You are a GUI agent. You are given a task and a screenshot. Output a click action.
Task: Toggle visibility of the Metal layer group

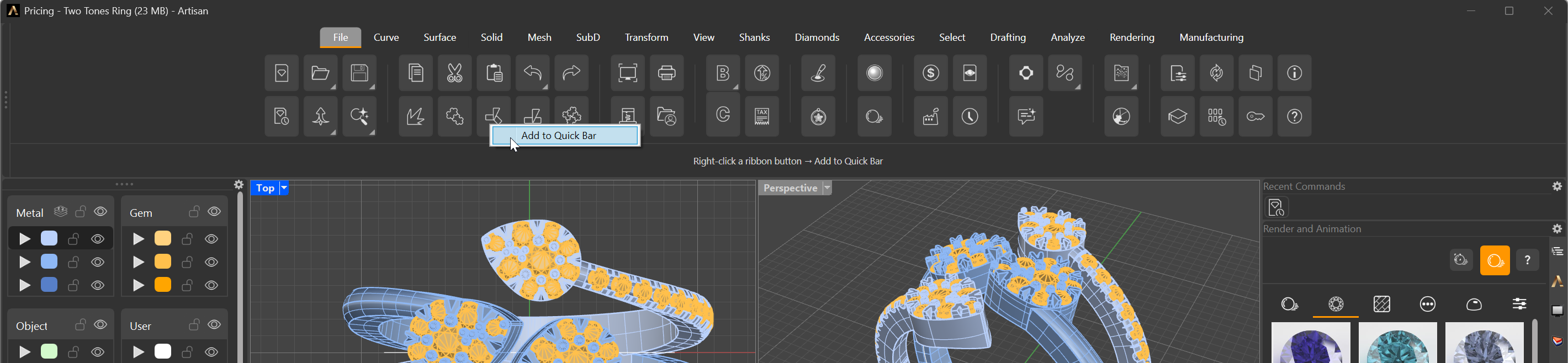click(100, 212)
